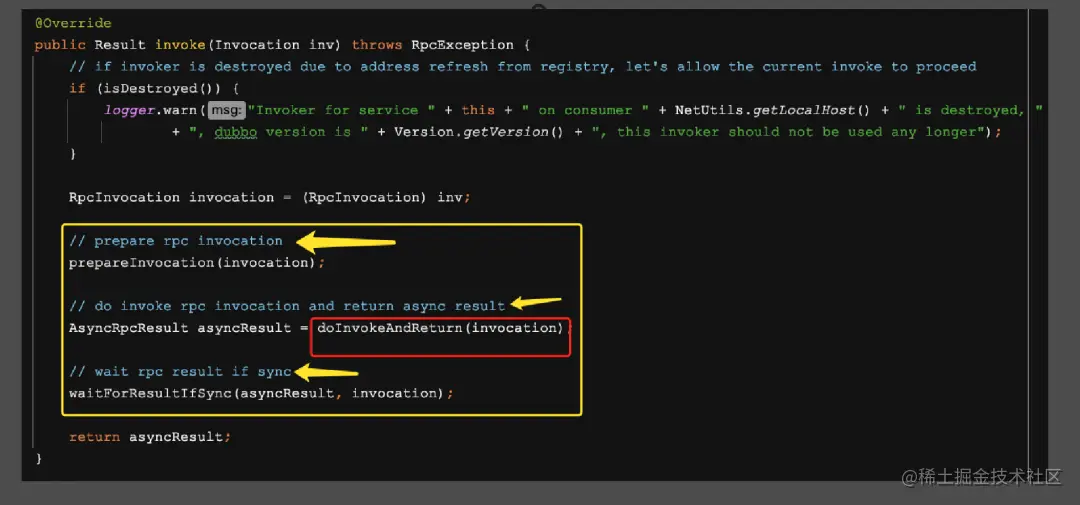The height and width of the screenshot is (505, 1080).
Task: Click doInvokeAndReturn(invocation) call
Action: pyautogui.click(x=441, y=328)
